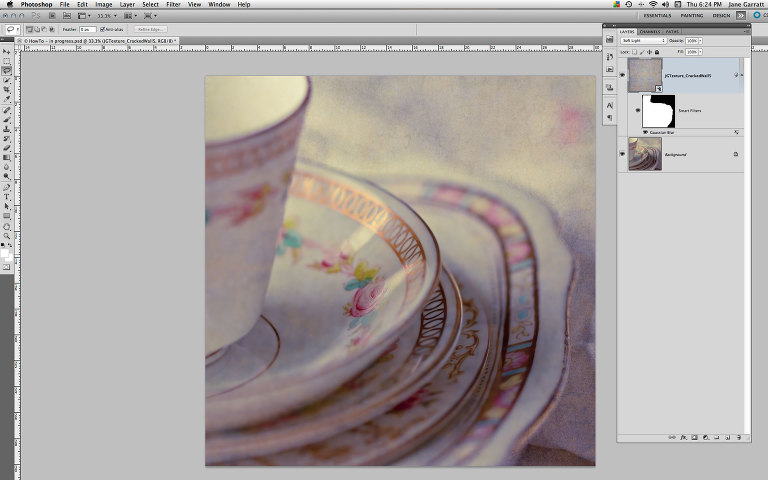Launch Bridge from the application bar
The width and height of the screenshot is (768, 480).
point(52,16)
